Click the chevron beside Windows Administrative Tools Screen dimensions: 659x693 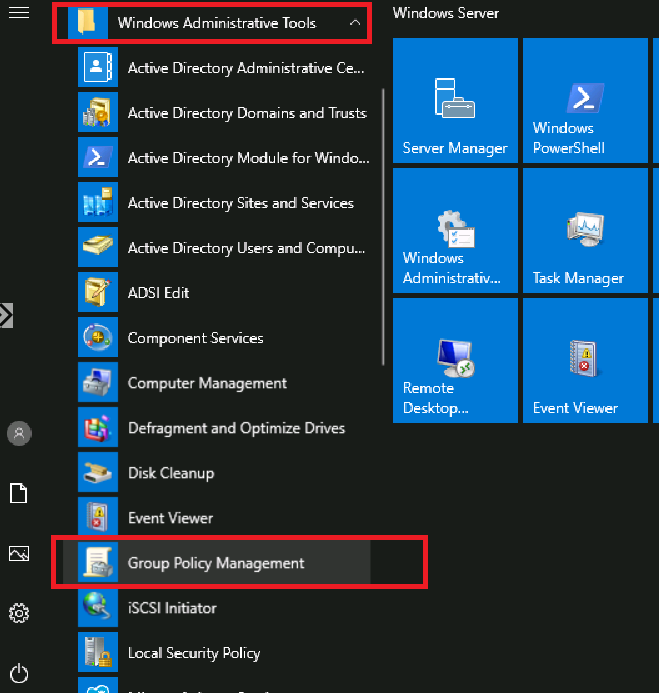tap(354, 22)
